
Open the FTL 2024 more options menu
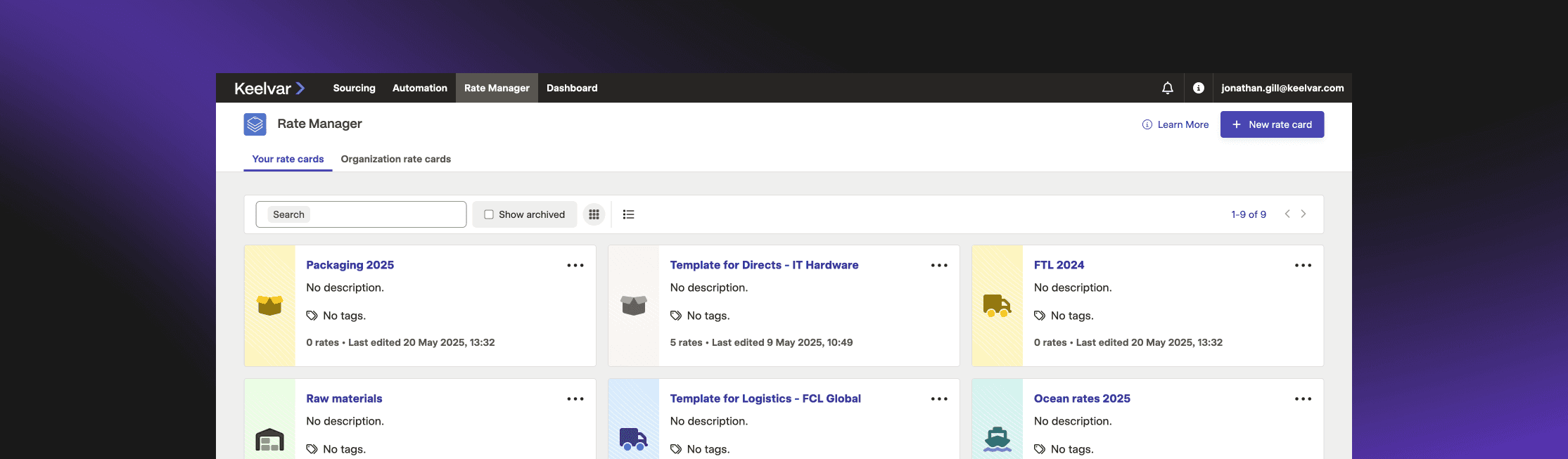1303,265
